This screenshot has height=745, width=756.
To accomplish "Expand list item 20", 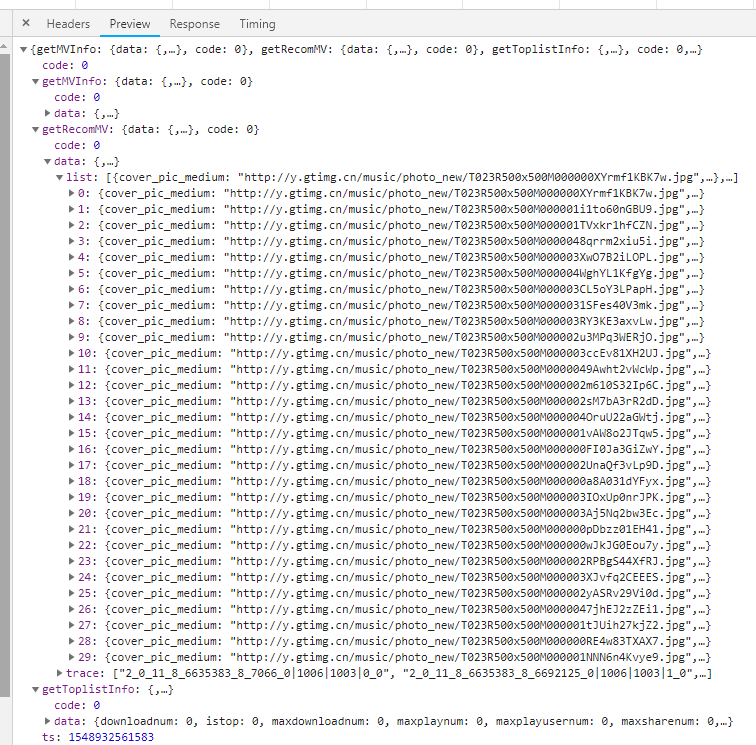I will click(x=71, y=513).
